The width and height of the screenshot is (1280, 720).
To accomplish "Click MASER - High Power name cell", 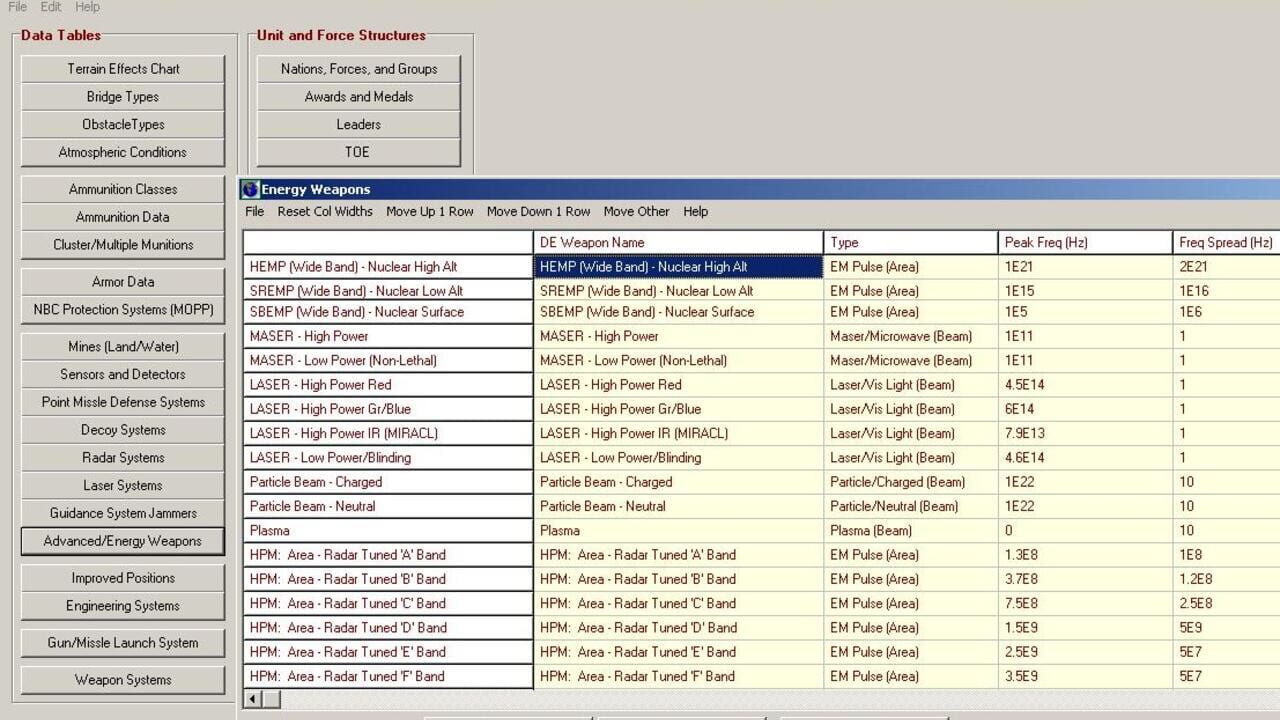I will [x=679, y=336].
